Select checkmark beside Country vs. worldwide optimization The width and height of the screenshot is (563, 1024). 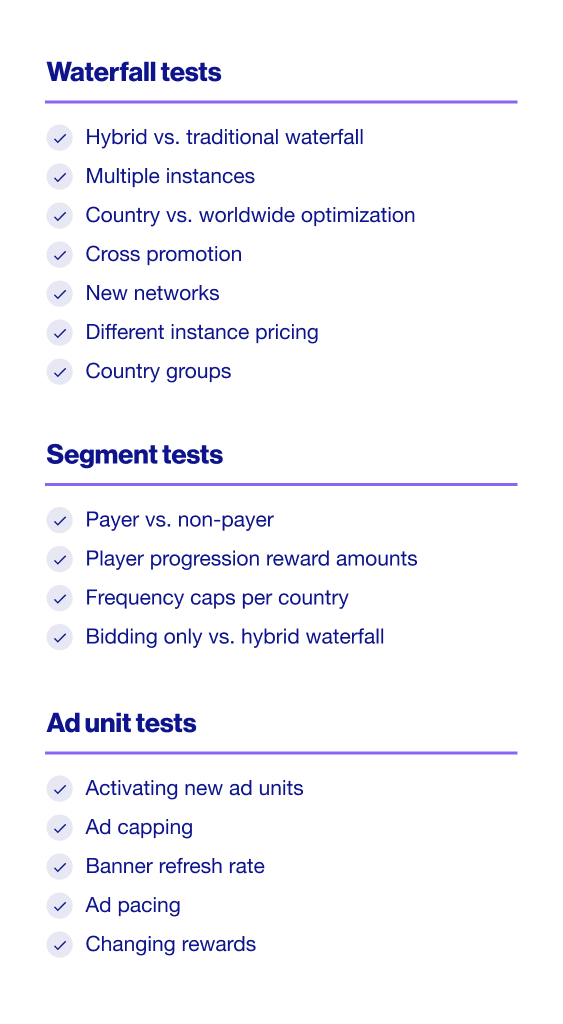[59, 216]
